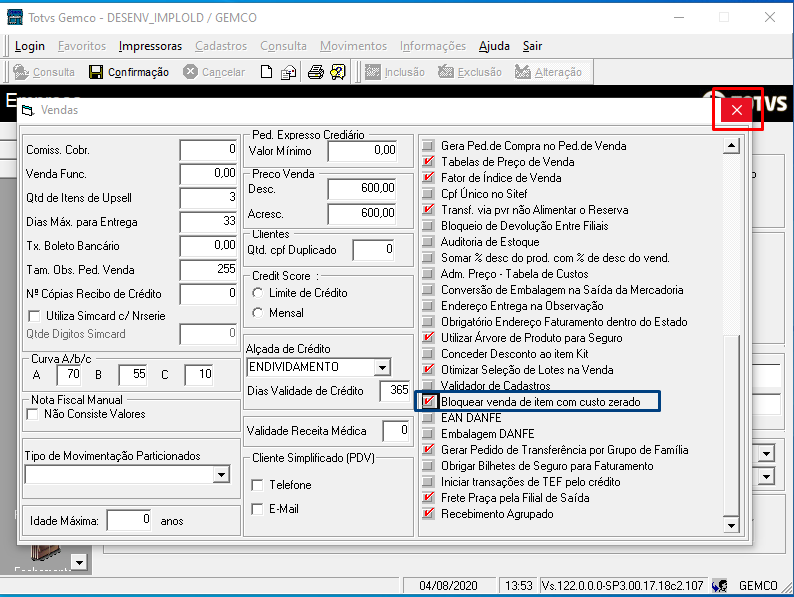Viewport: 794px width, 597px height.
Task: Click the Validade Receita Médica field
Action: 396,431
